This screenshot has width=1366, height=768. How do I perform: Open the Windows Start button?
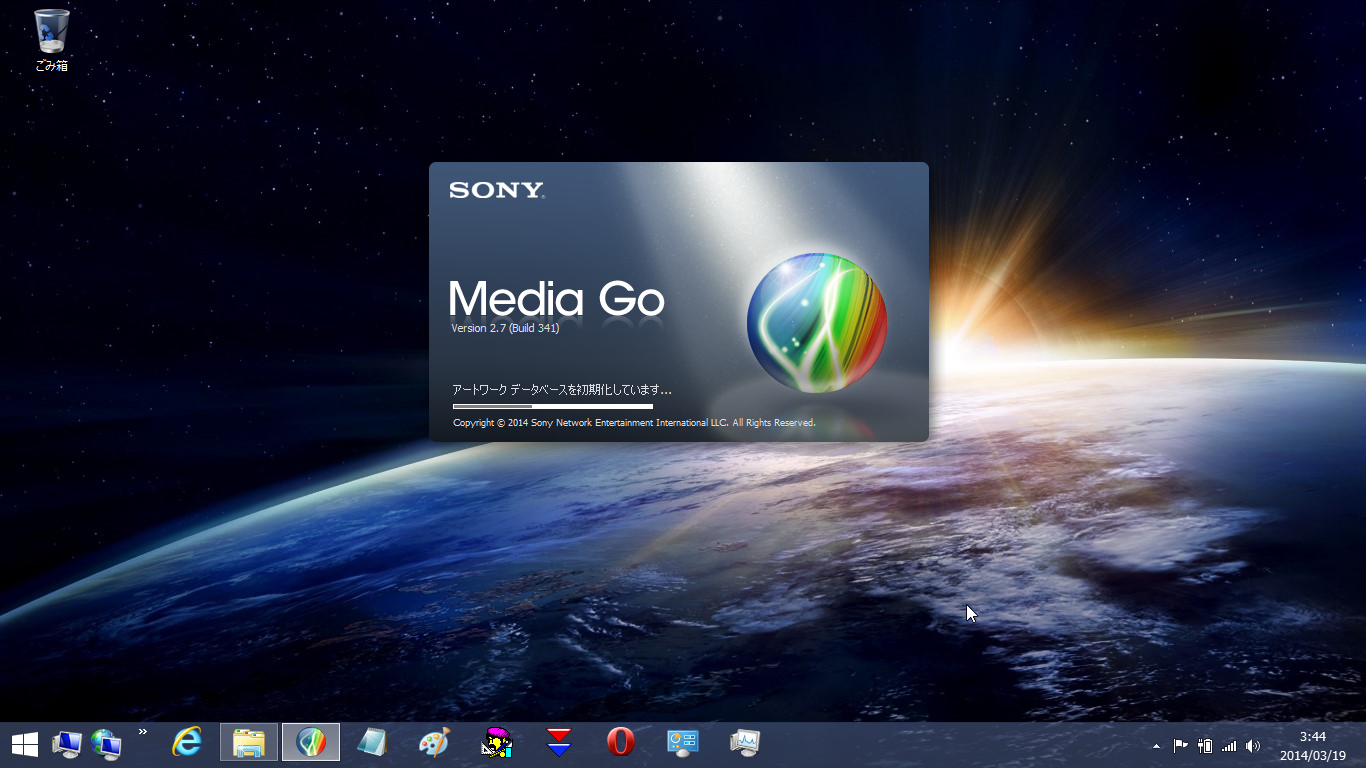(25, 743)
